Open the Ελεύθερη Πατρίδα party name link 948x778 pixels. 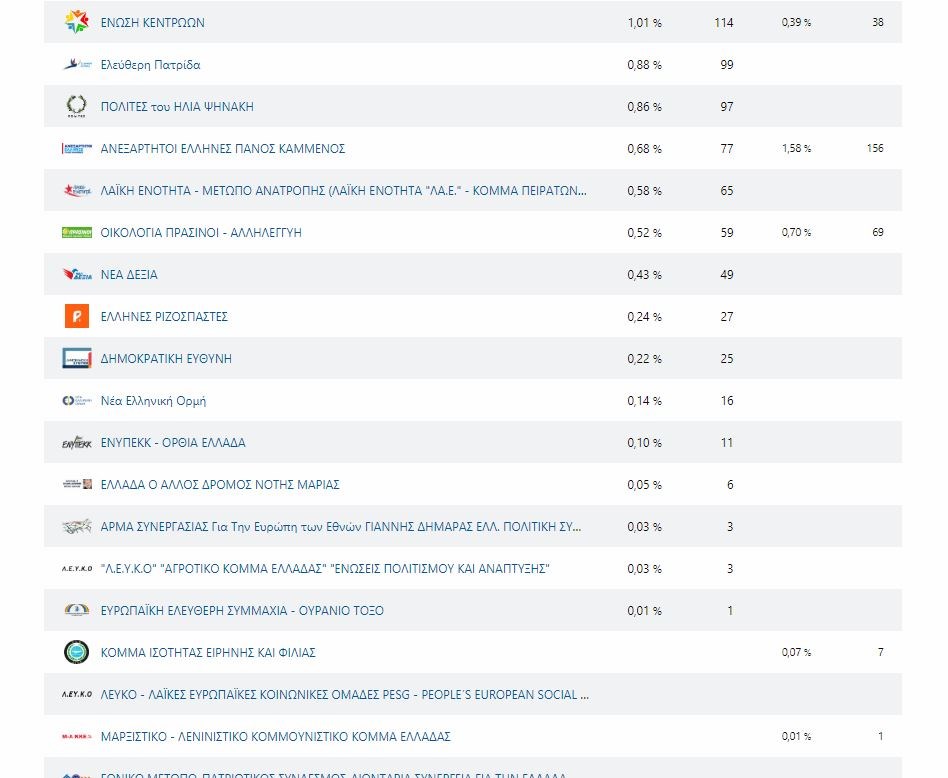[150, 65]
